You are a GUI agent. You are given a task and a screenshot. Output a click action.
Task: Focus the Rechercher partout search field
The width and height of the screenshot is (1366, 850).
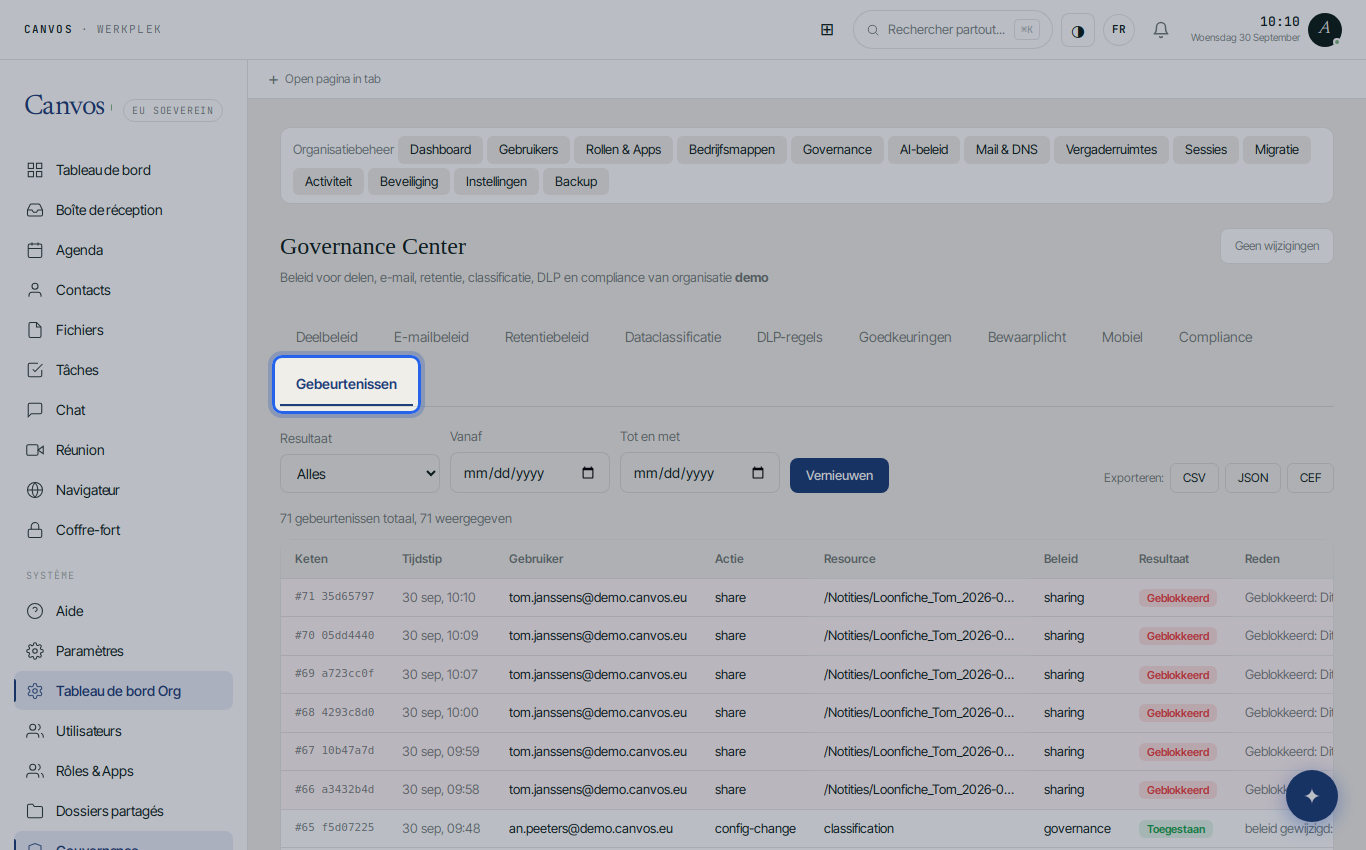[x=953, y=30]
